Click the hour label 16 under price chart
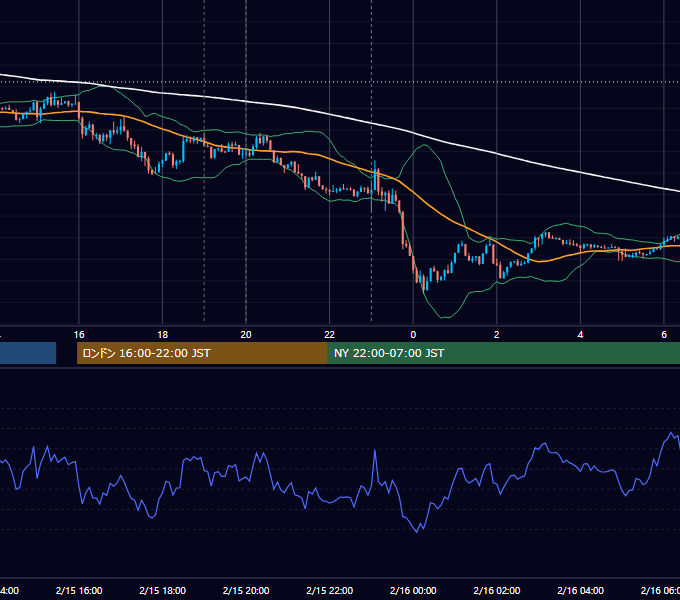Viewport: 680px width, 600px height. pos(79,335)
